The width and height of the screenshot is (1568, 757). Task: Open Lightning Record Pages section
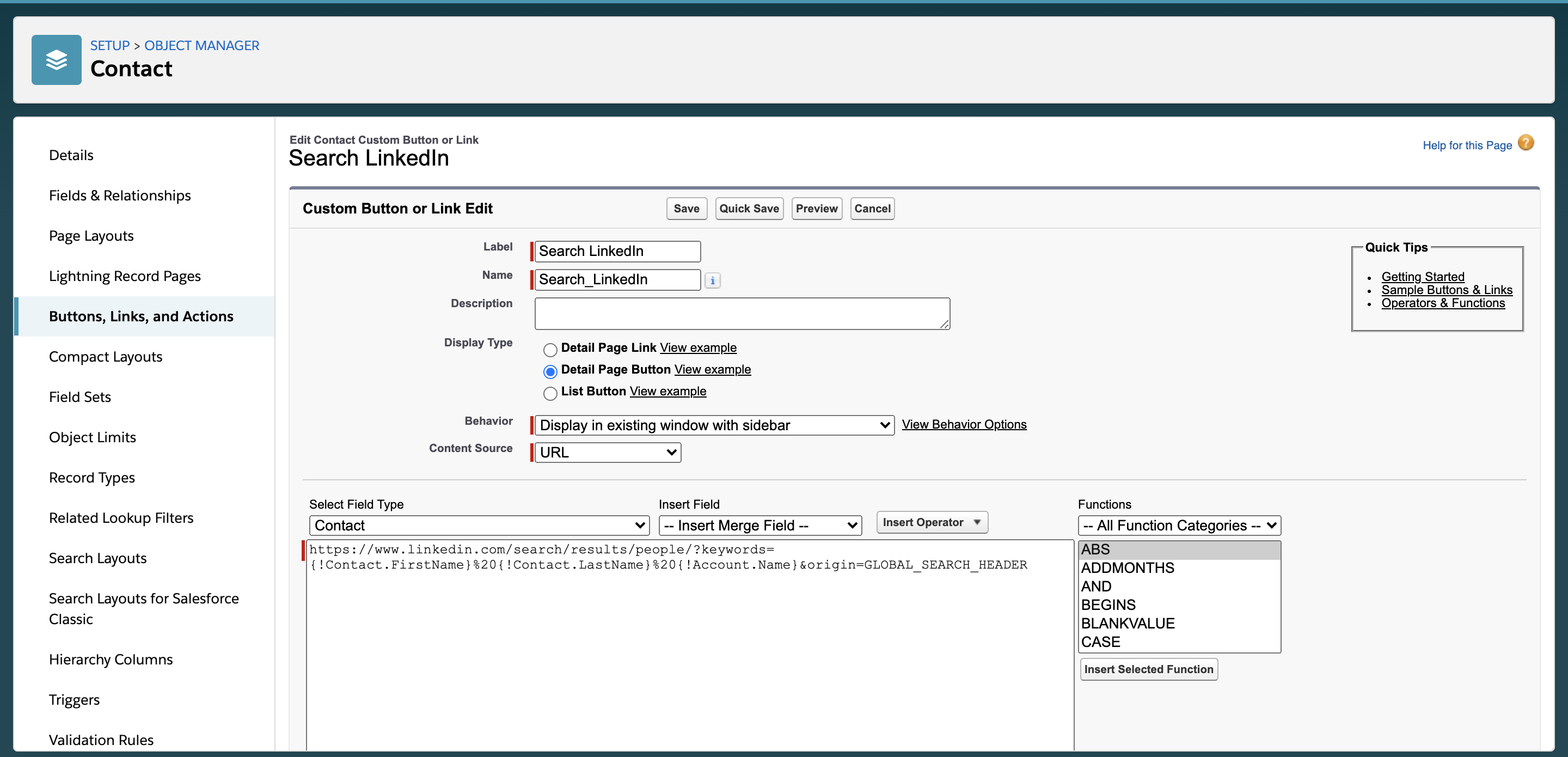tap(125, 276)
